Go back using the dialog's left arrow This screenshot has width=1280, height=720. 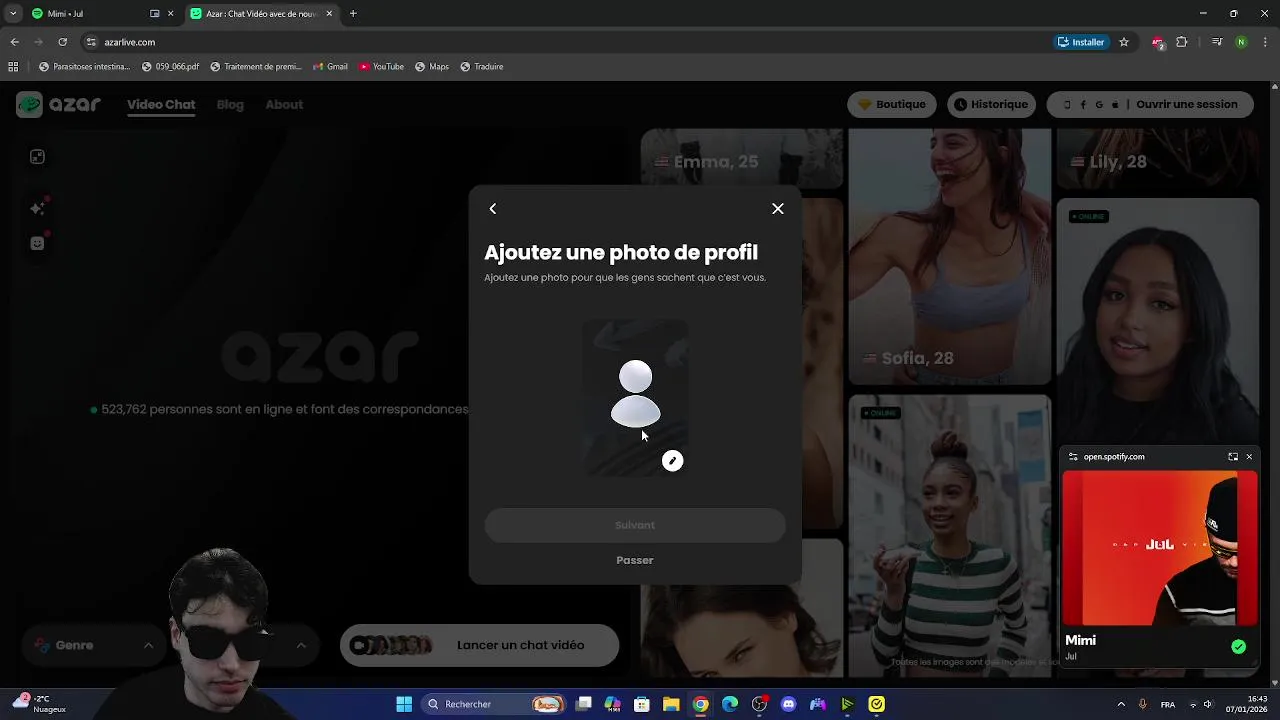(x=493, y=209)
